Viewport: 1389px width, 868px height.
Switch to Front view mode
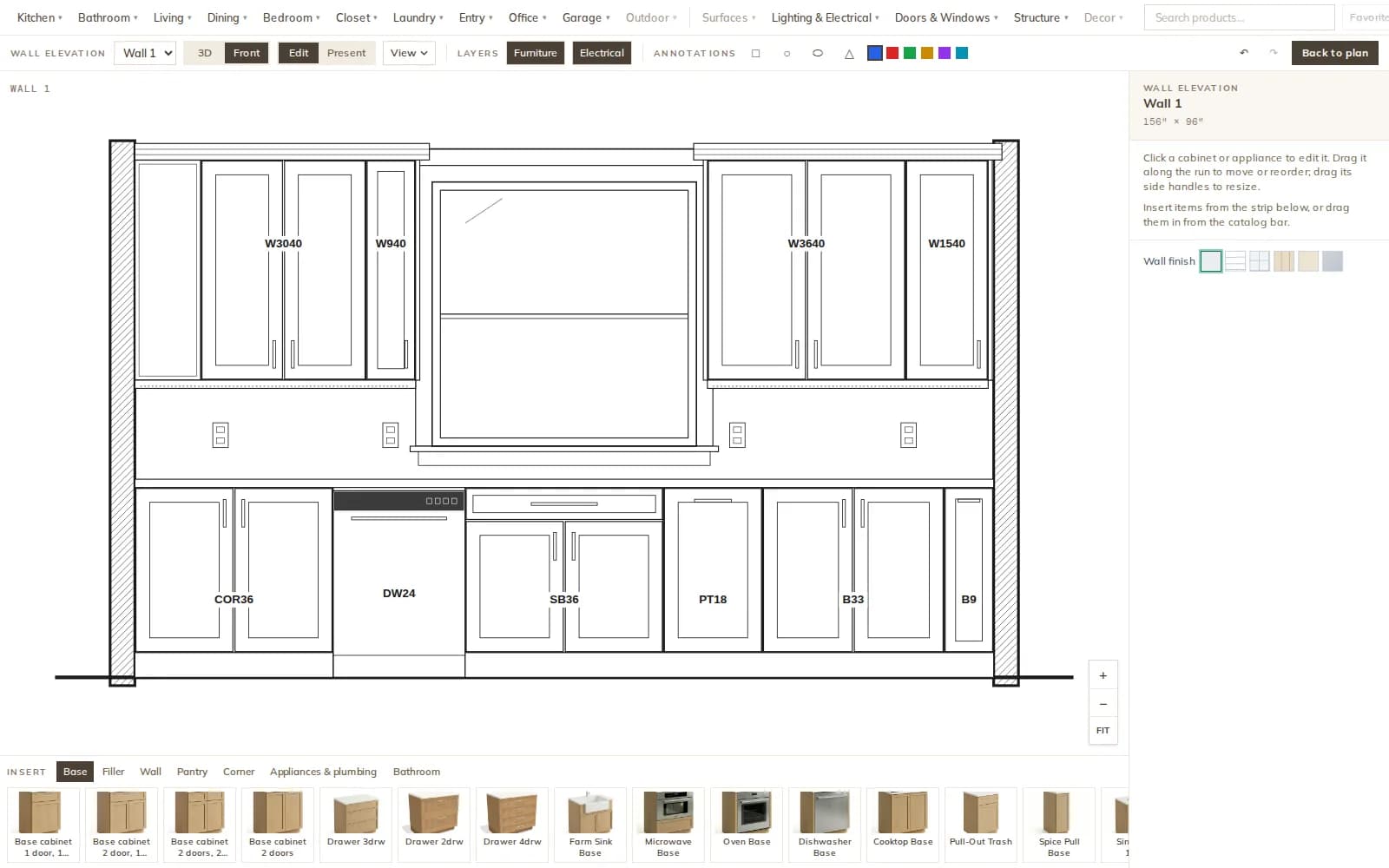tap(247, 53)
